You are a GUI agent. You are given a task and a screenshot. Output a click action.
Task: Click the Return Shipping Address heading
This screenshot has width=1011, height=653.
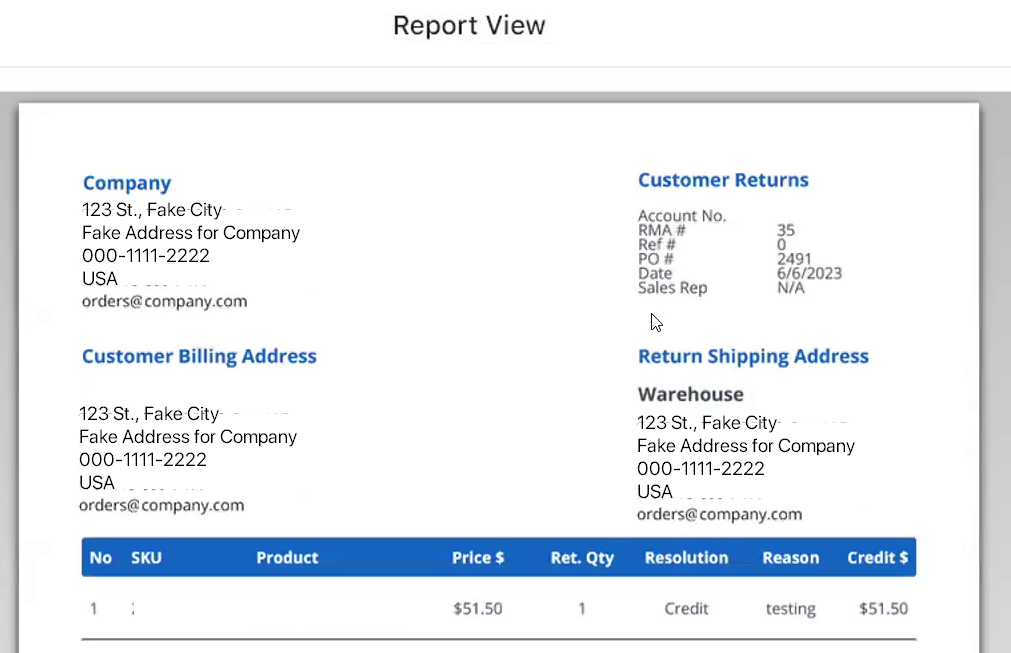click(753, 356)
